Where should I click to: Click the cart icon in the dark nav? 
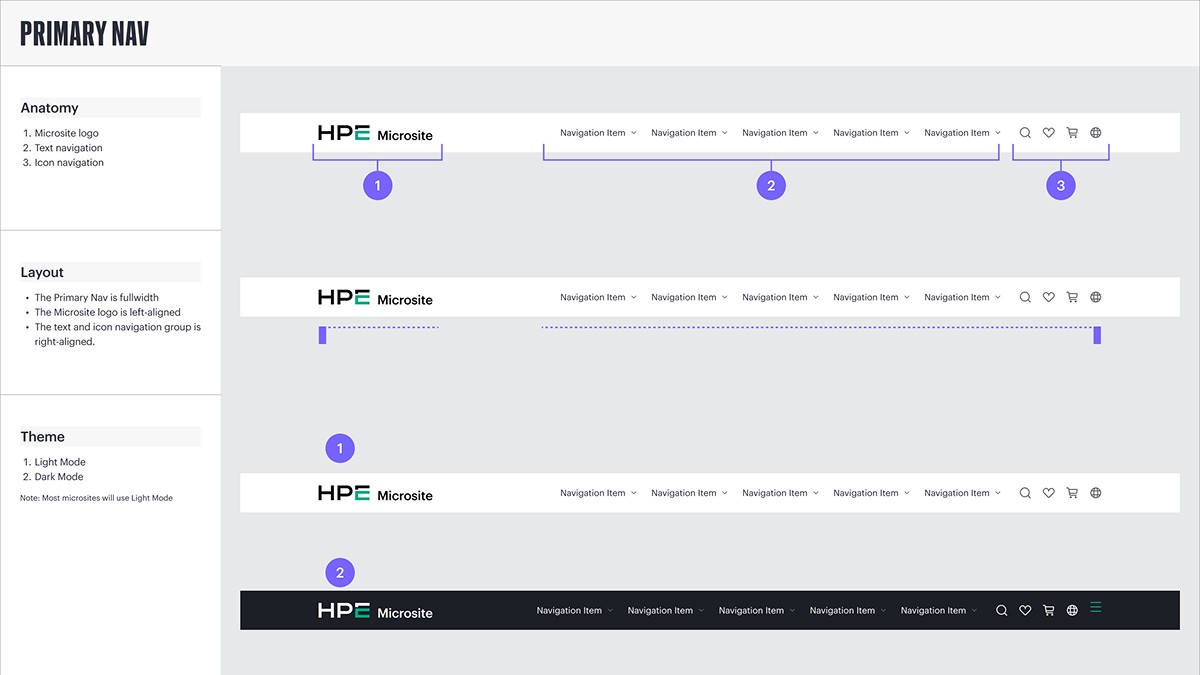(x=1048, y=609)
